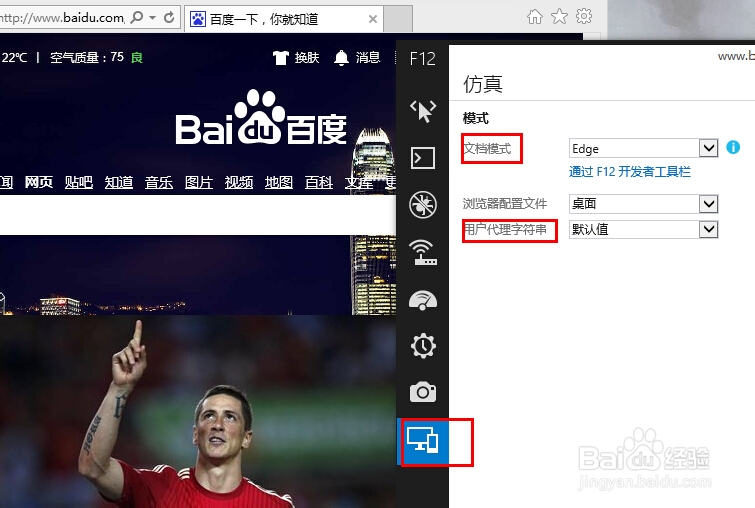This screenshot has width=755, height=508.
Task: Open a new blank tab
Action: (x=398, y=19)
